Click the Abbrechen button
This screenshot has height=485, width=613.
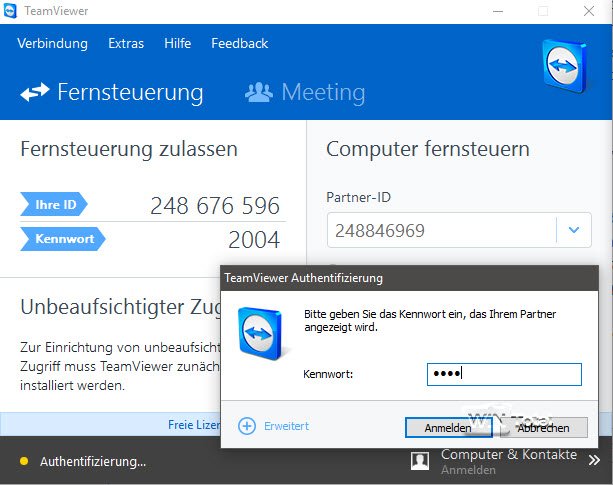click(x=543, y=428)
